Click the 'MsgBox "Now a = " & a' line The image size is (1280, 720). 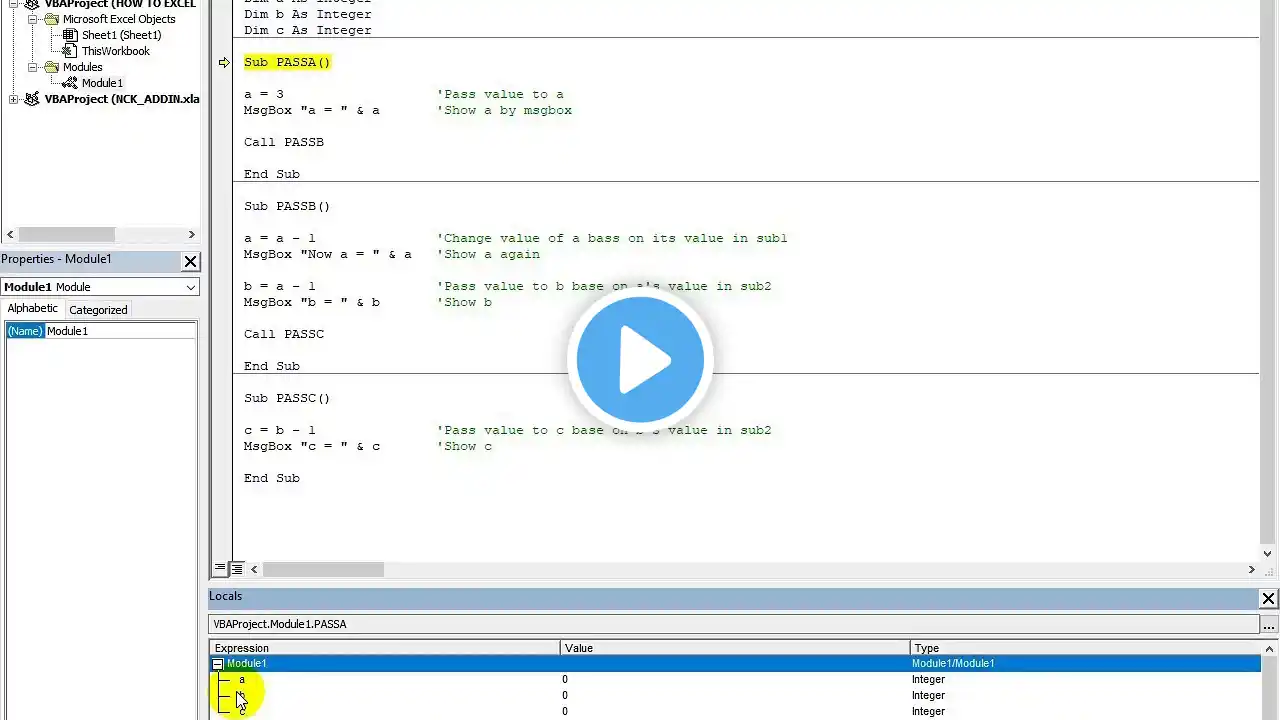click(328, 254)
